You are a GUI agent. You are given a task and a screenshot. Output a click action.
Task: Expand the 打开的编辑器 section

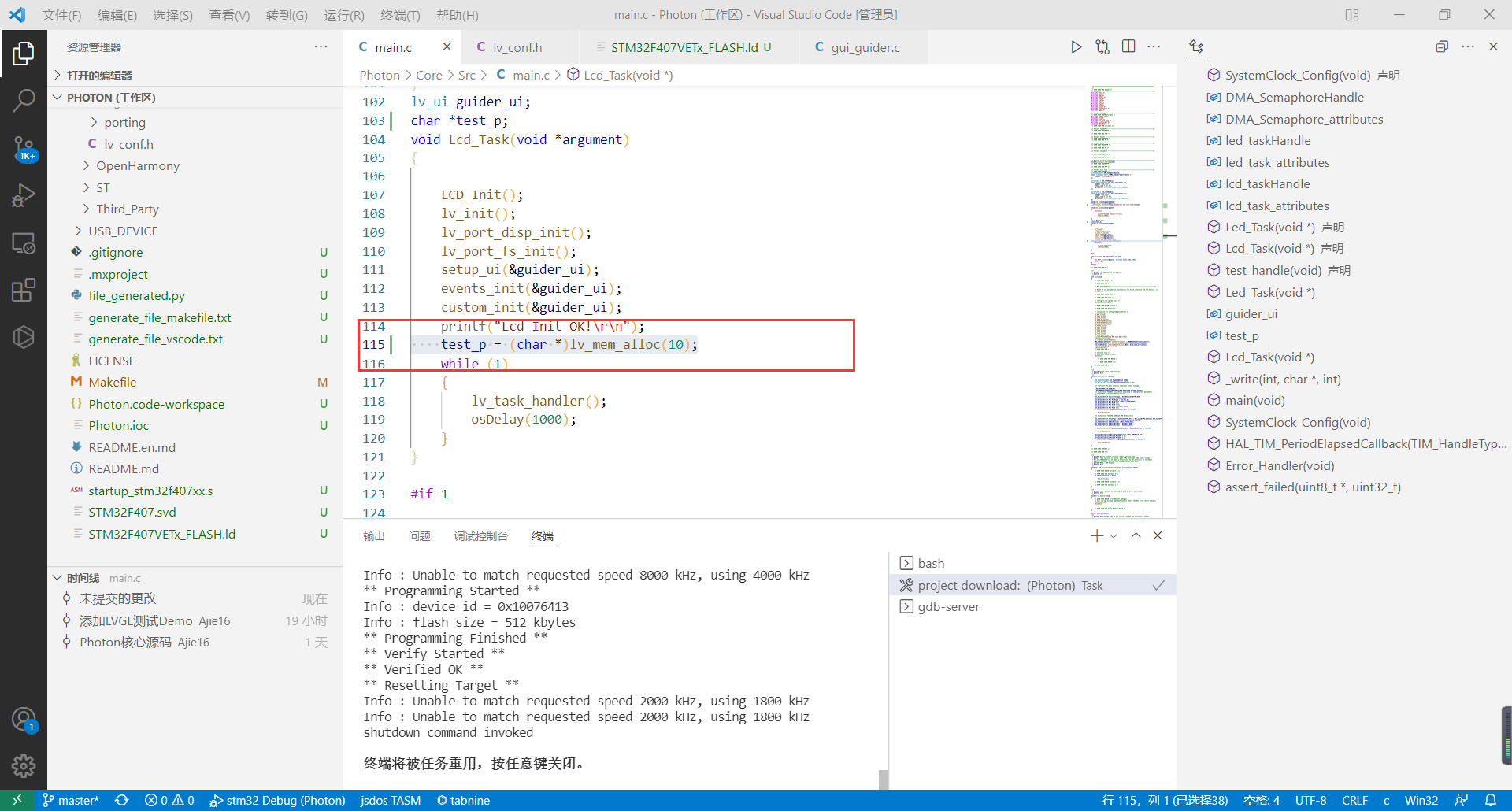tap(98, 76)
